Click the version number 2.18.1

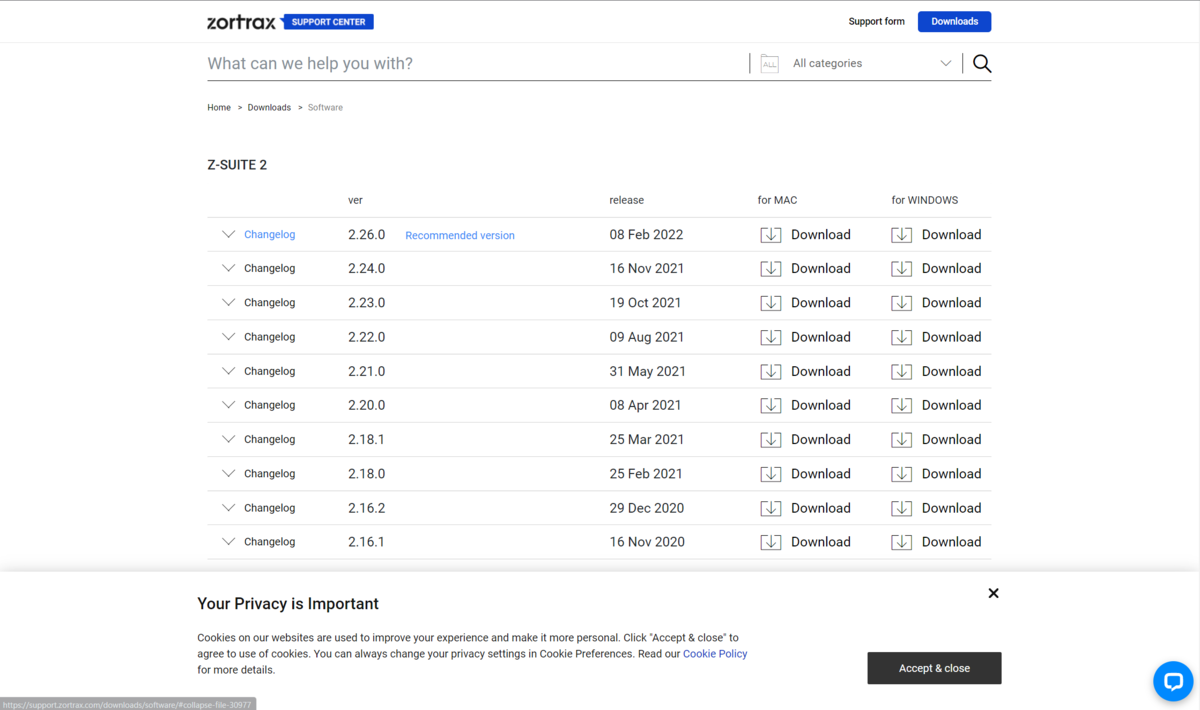click(366, 440)
